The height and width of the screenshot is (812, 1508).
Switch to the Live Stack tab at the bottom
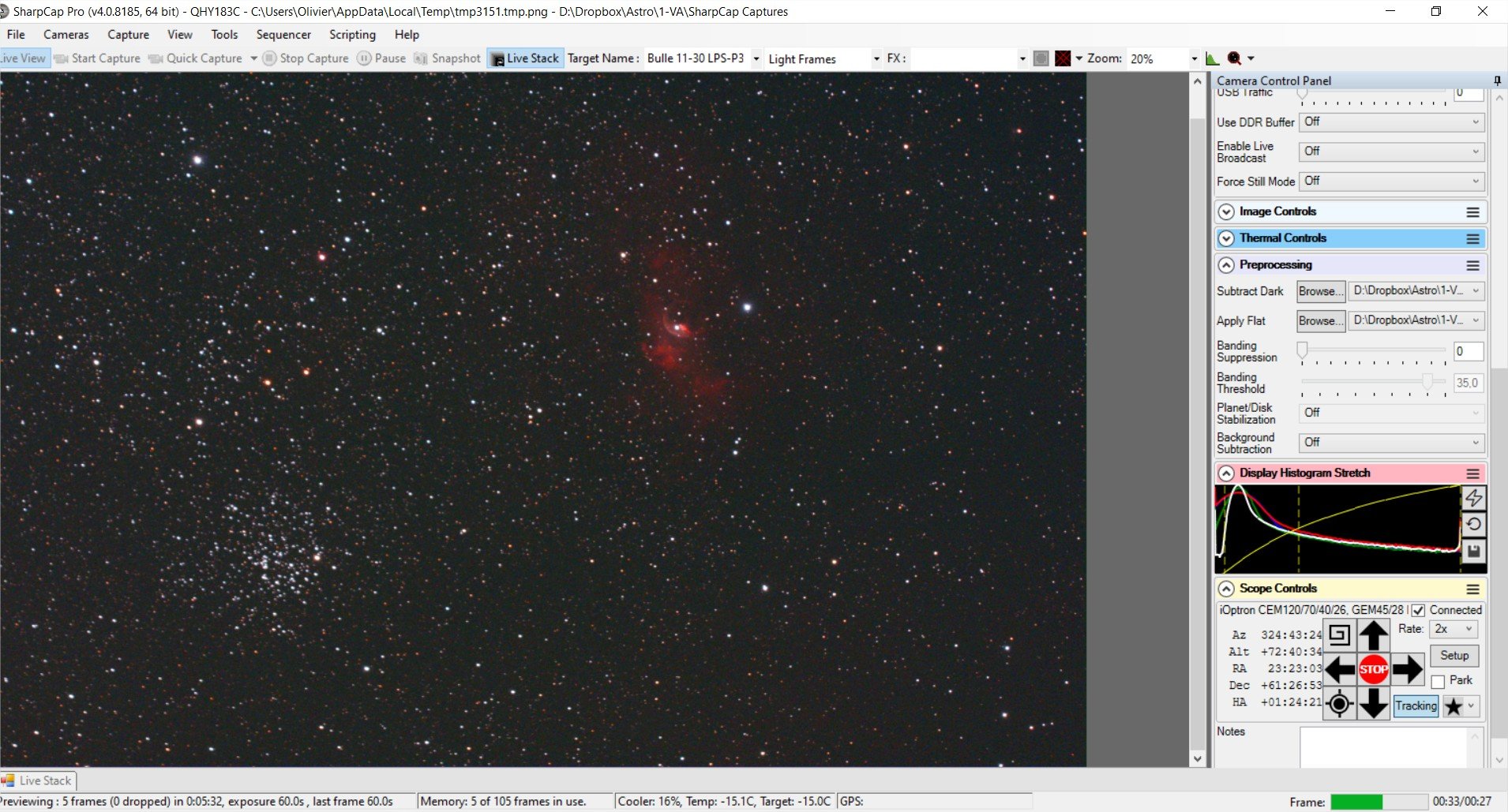coord(37,780)
